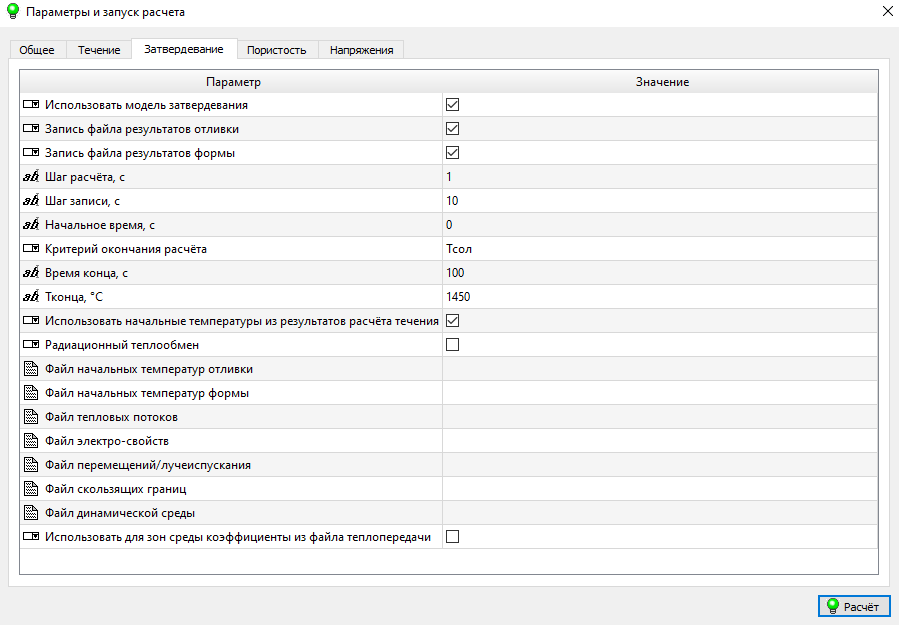Click file icon beside Файл начальных температур отливки
The image size is (899, 625).
(x=30, y=369)
